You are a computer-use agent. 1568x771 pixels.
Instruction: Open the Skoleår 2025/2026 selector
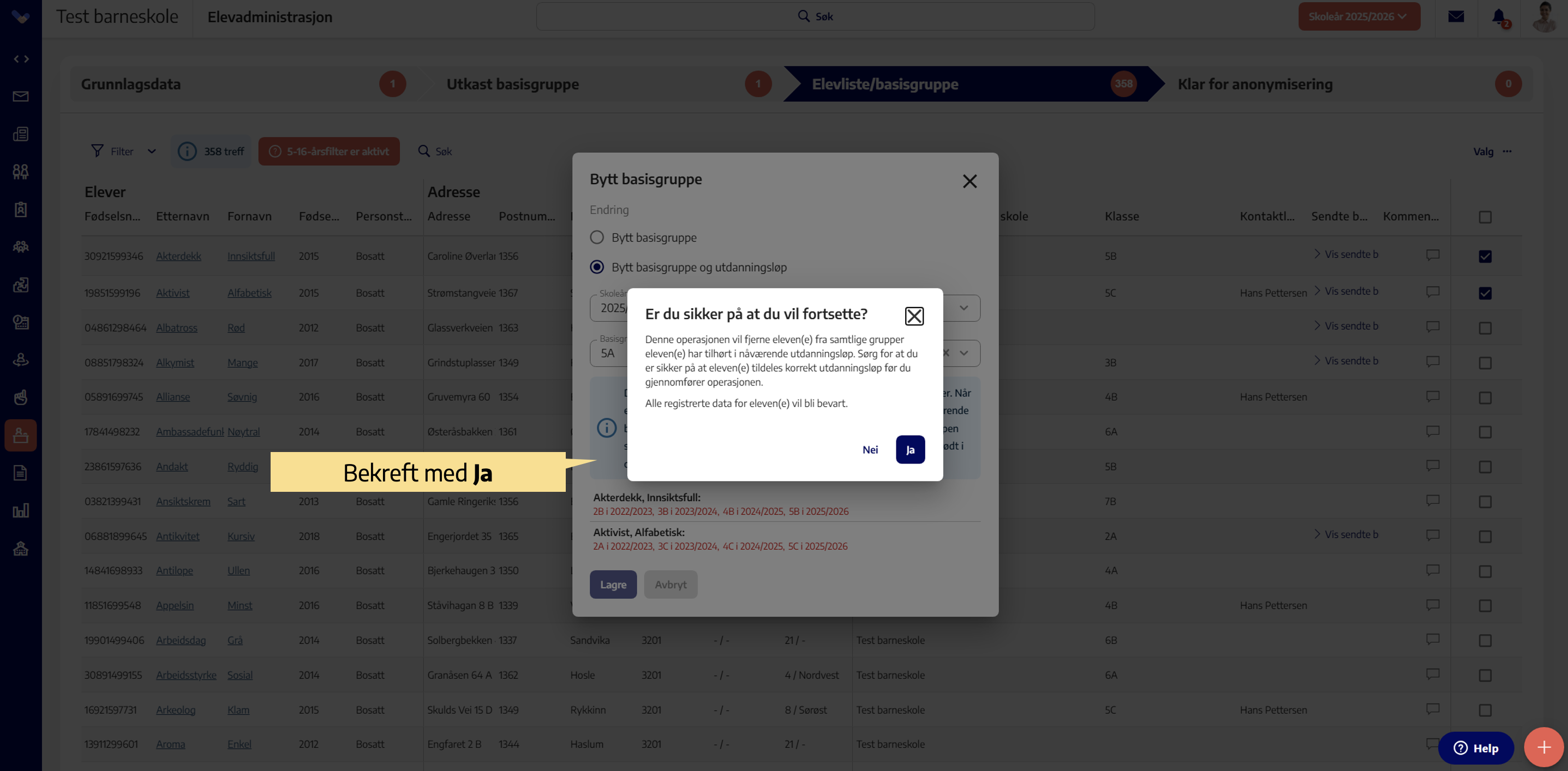1358,16
